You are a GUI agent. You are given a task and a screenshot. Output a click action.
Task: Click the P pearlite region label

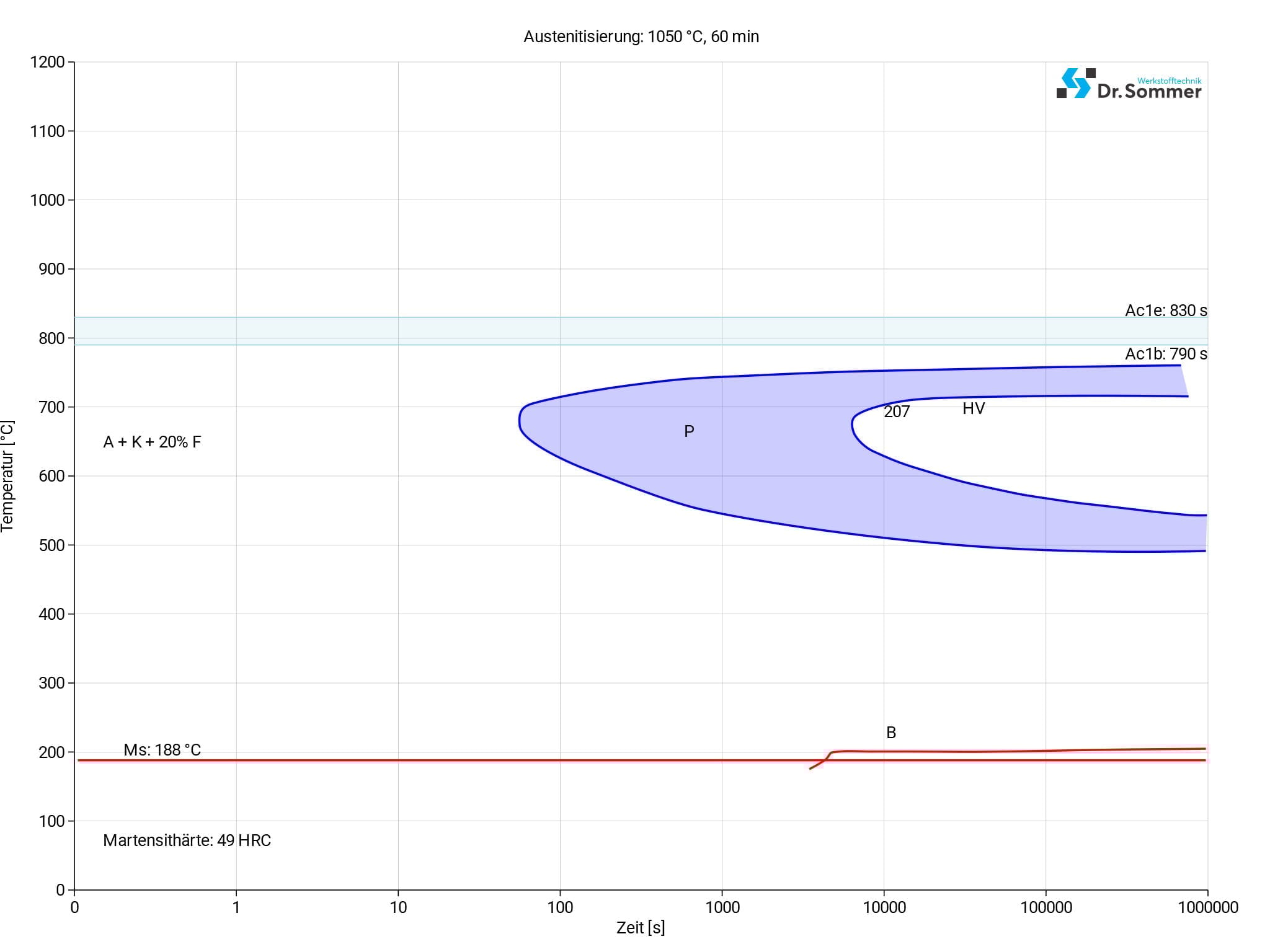point(689,431)
